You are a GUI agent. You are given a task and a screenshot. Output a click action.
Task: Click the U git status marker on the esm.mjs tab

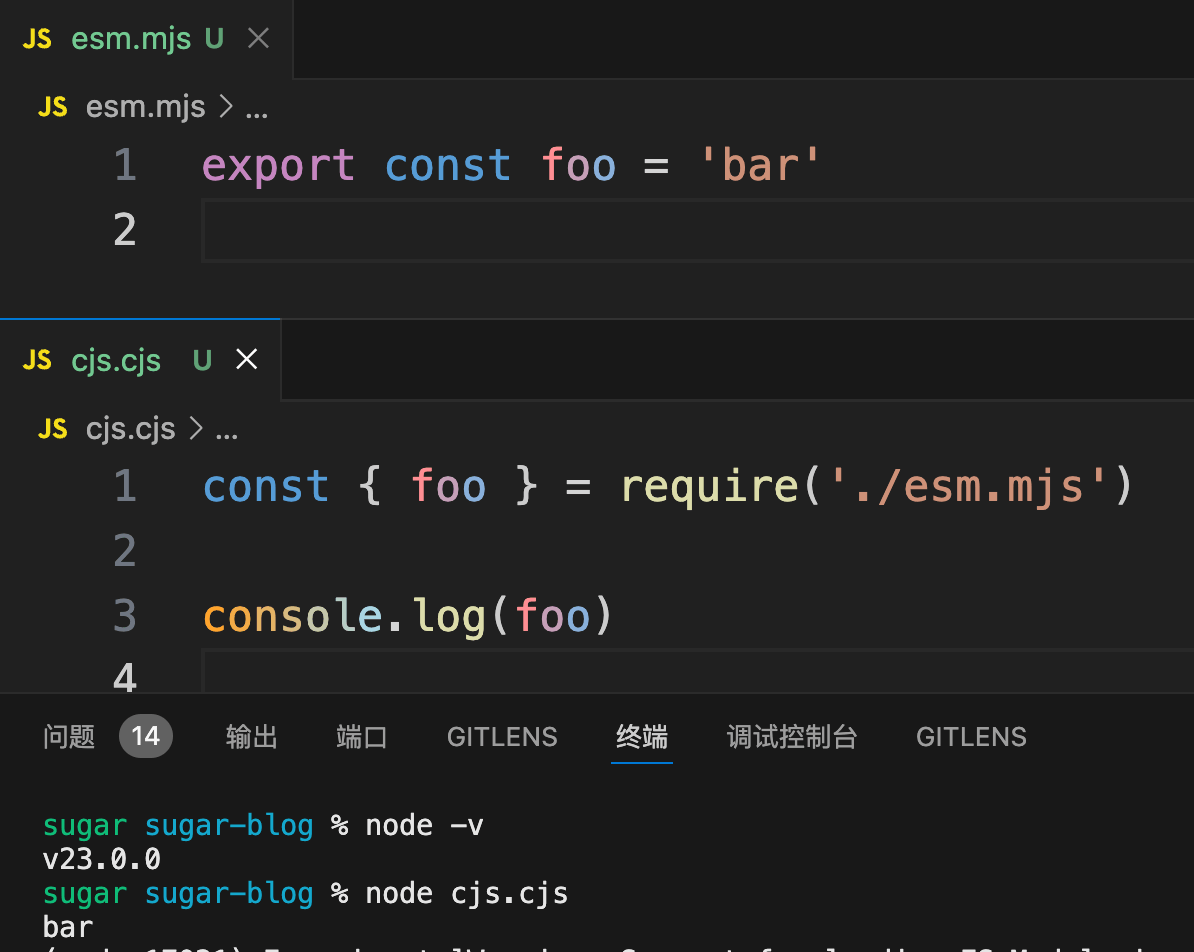click(214, 39)
